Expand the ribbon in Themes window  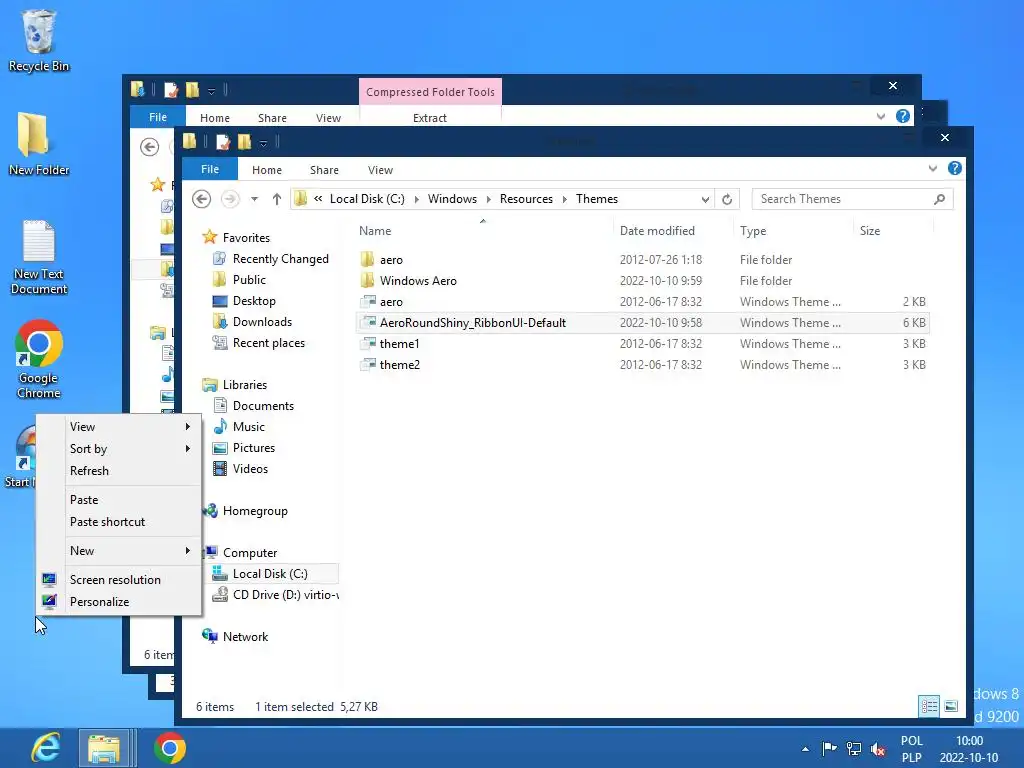(933, 168)
